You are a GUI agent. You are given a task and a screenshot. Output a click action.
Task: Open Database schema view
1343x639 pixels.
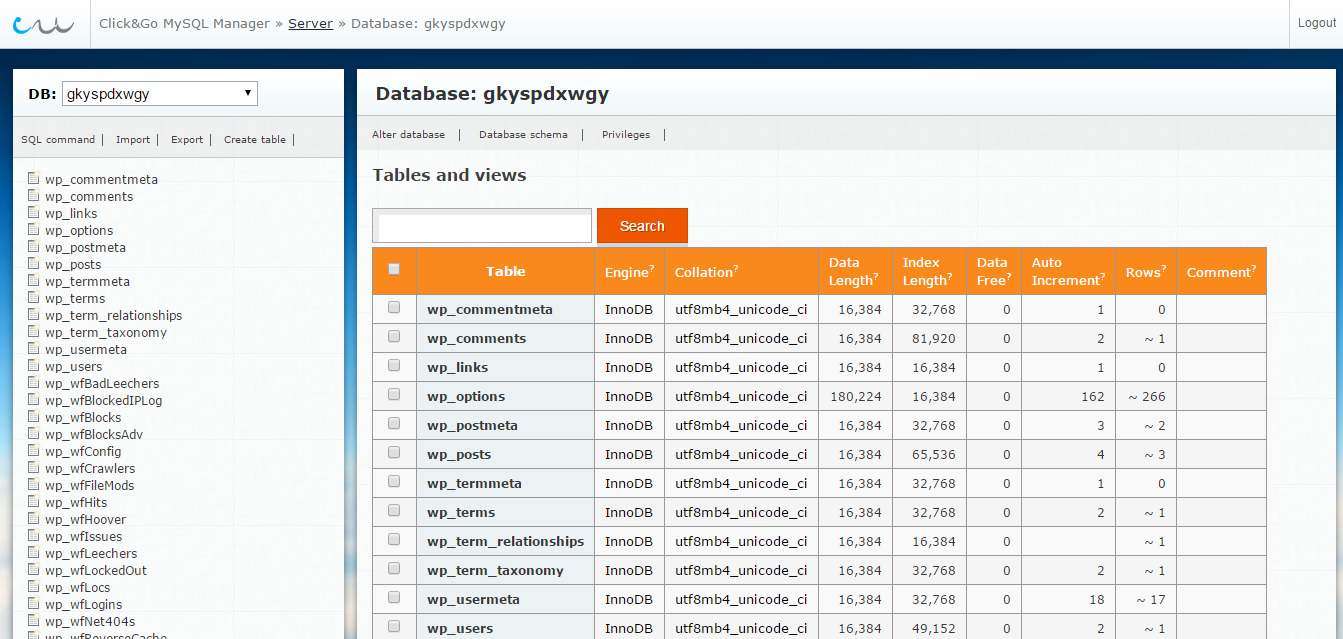click(x=523, y=134)
